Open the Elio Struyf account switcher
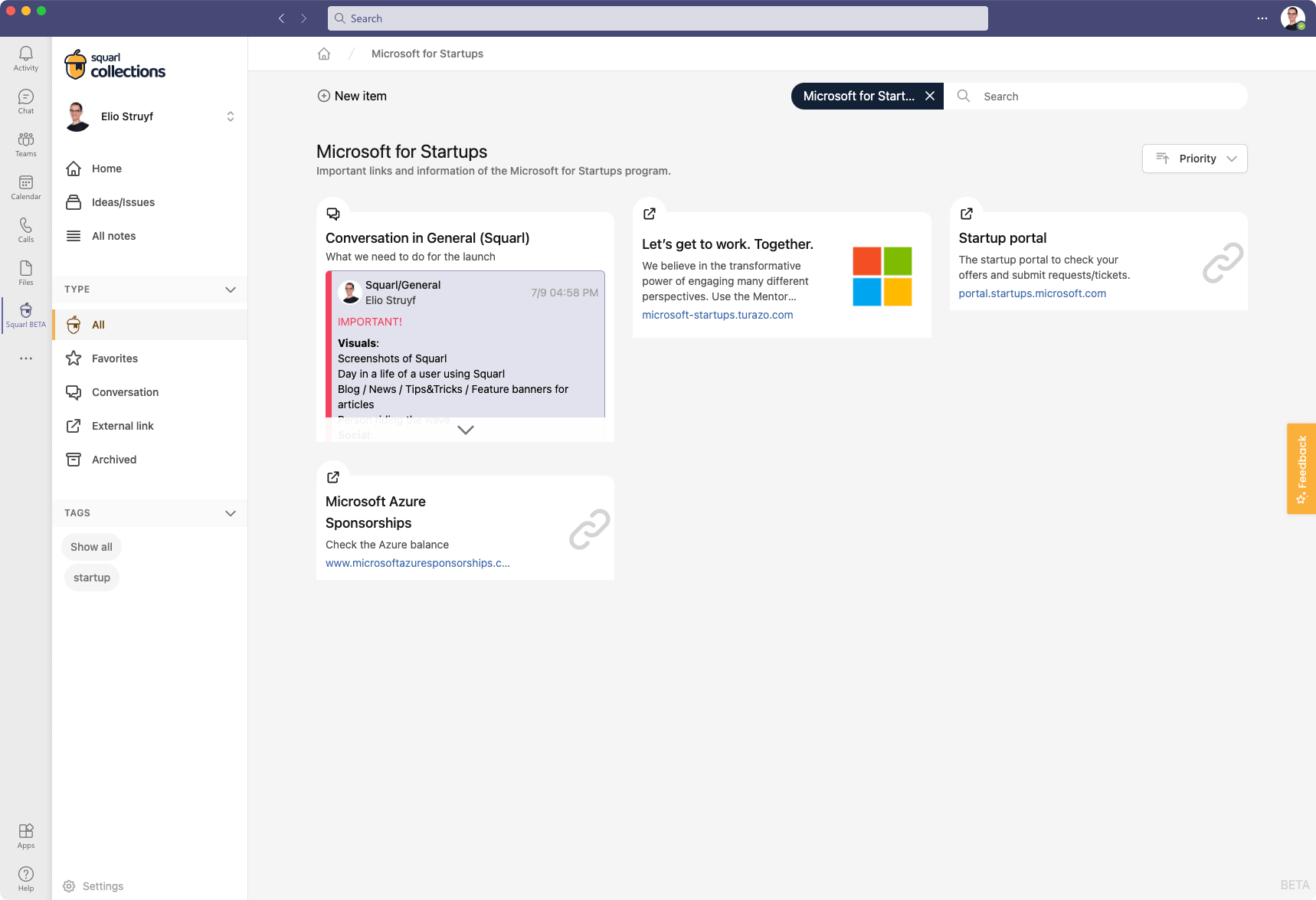The width and height of the screenshot is (1316, 900). 150,116
